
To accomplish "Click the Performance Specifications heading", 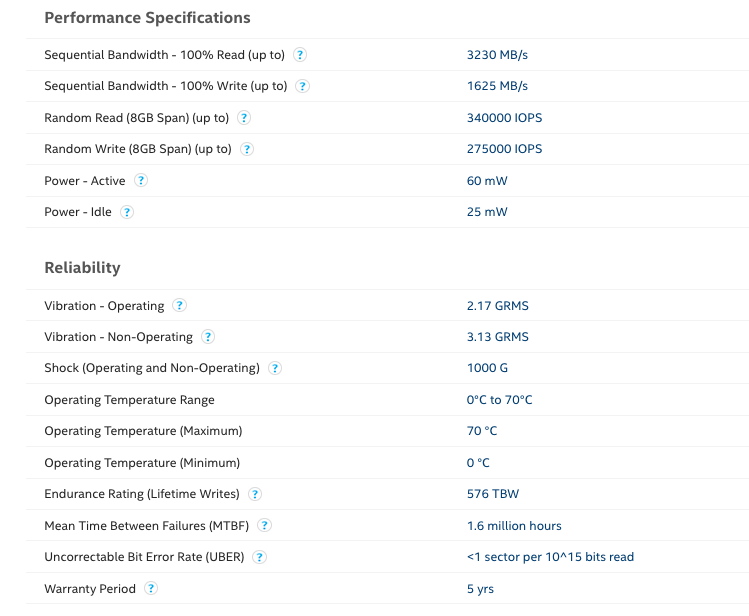I will point(147,18).
